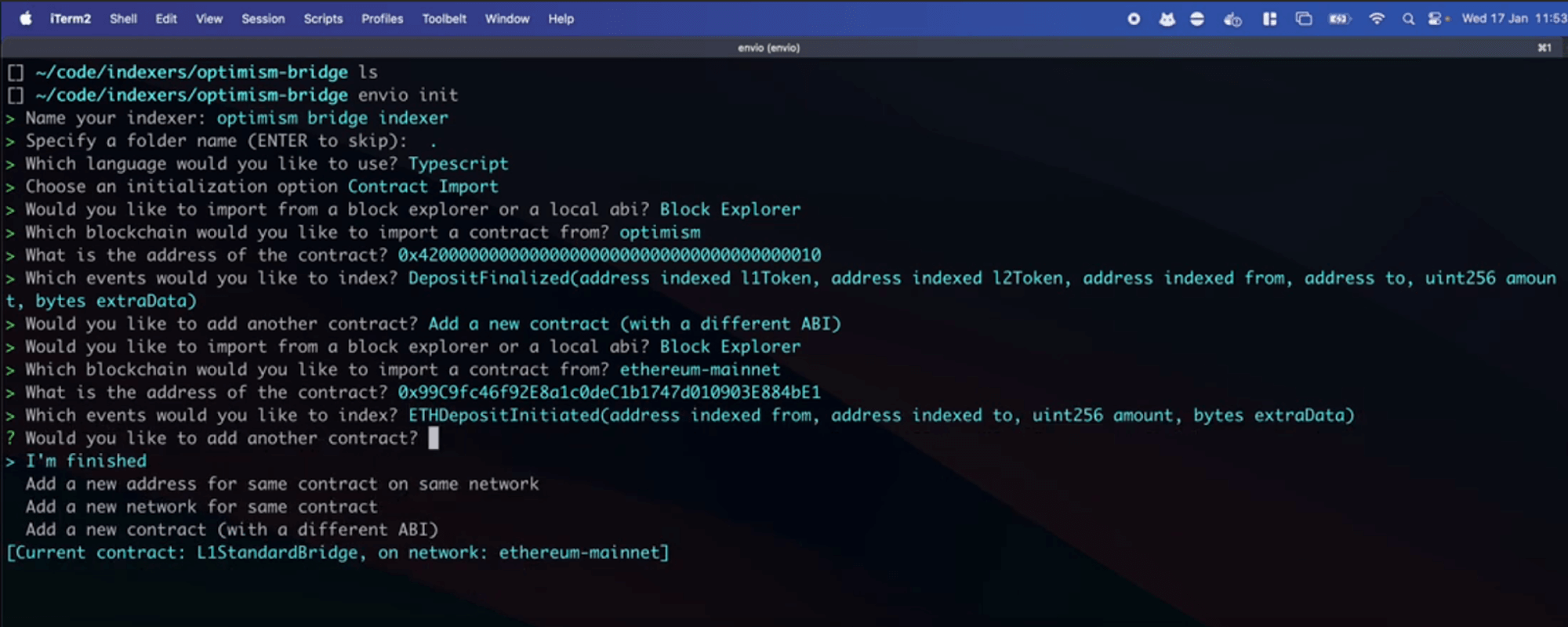Click the "Typescript" language answer
Screen dimensions: 1568x627
tap(458, 164)
